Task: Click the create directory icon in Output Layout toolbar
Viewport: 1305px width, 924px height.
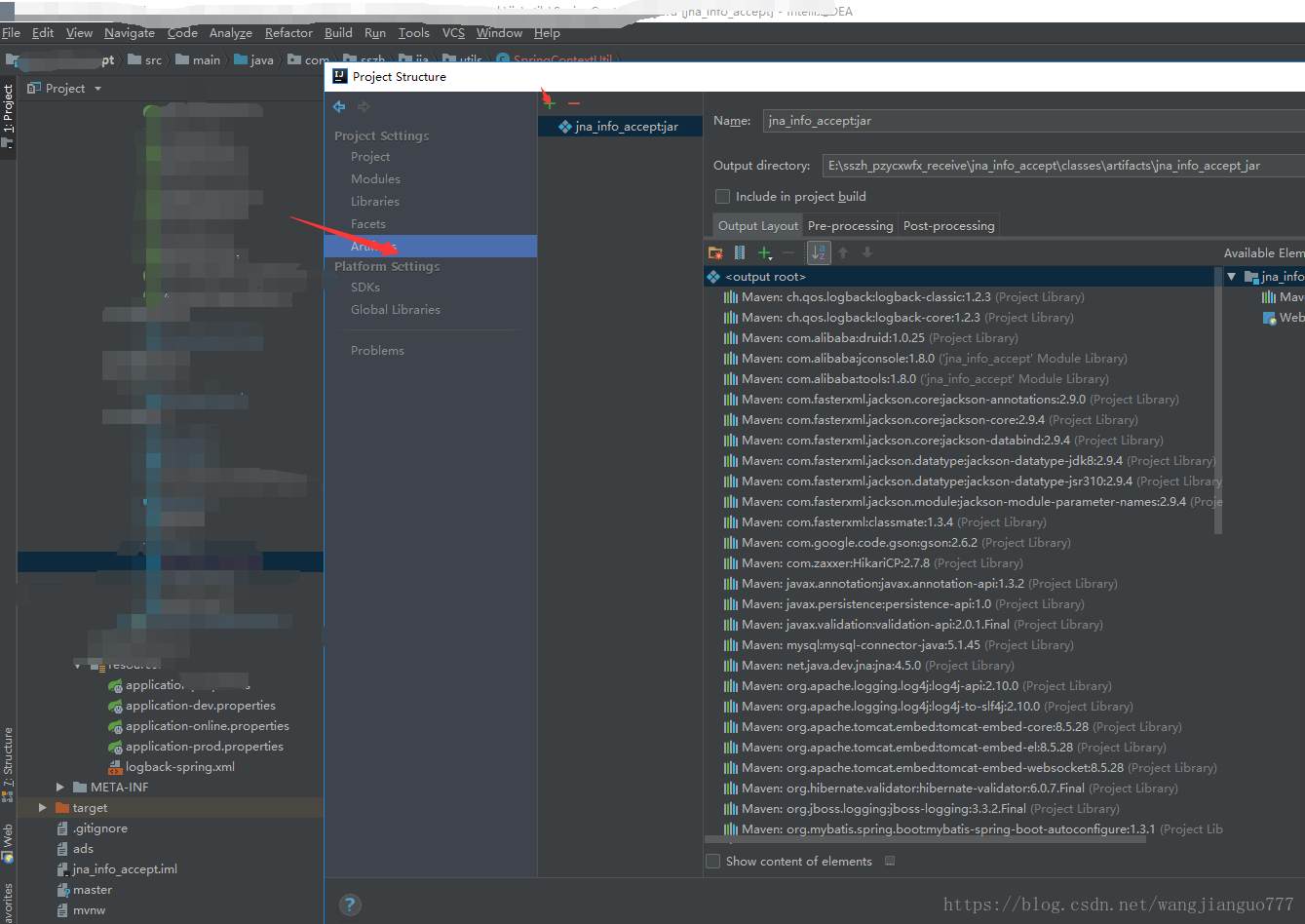Action: (x=716, y=252)
